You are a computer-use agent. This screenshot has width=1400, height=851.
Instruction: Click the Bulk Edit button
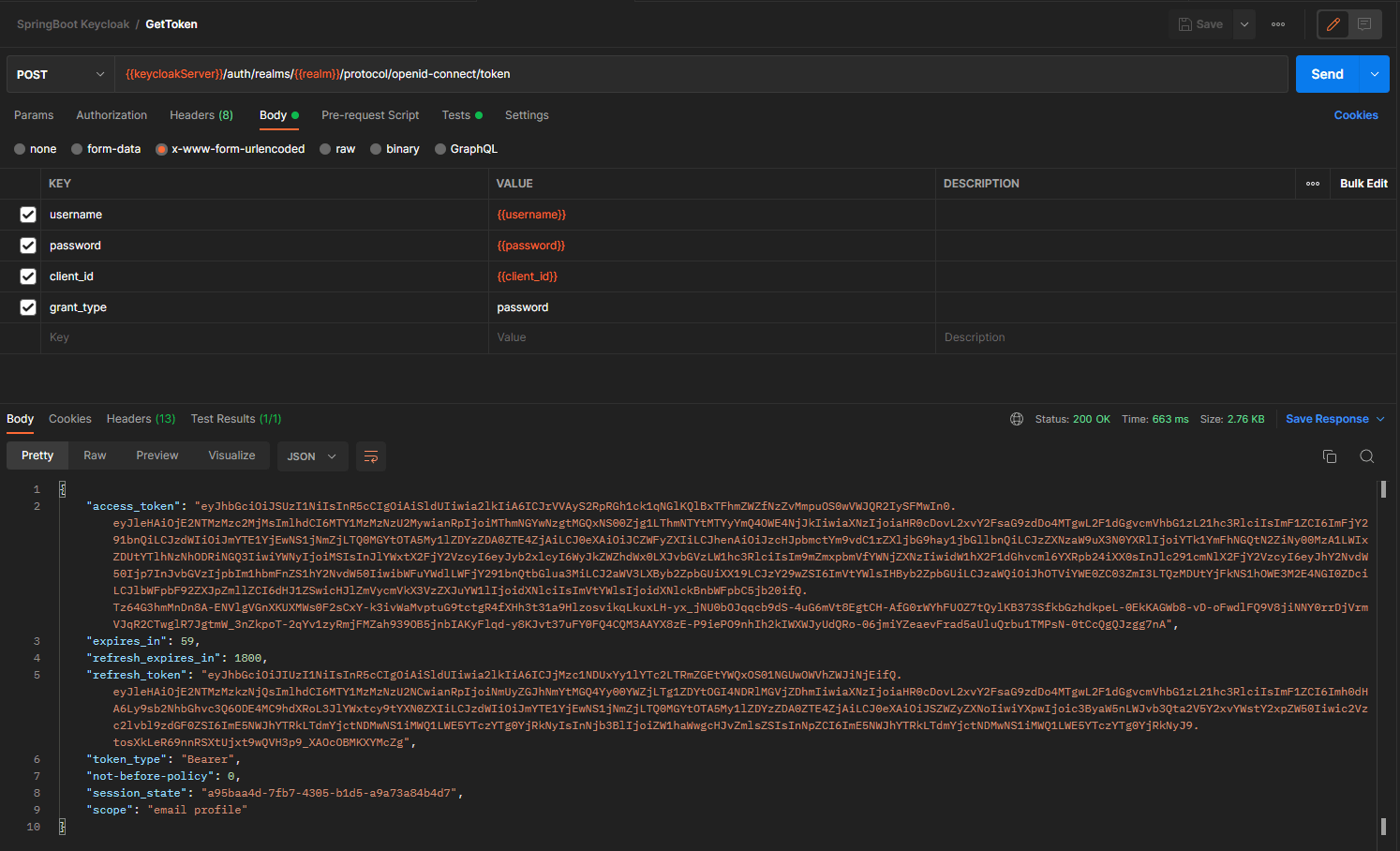point(1363,184)
